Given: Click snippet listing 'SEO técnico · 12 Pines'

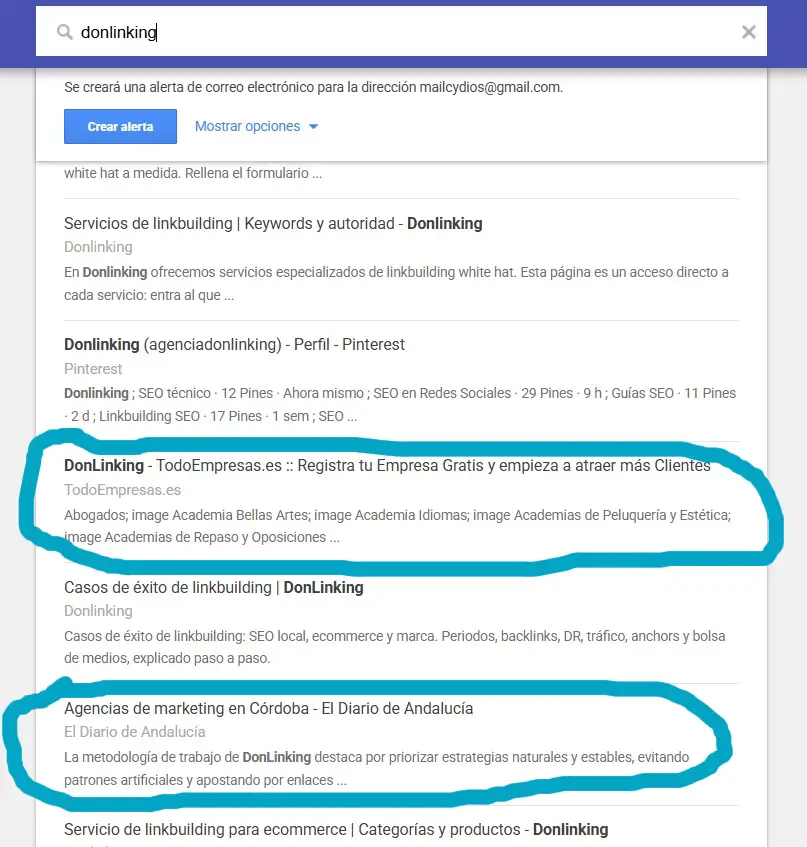Looking at the screenshot, I should pos(400,405).
